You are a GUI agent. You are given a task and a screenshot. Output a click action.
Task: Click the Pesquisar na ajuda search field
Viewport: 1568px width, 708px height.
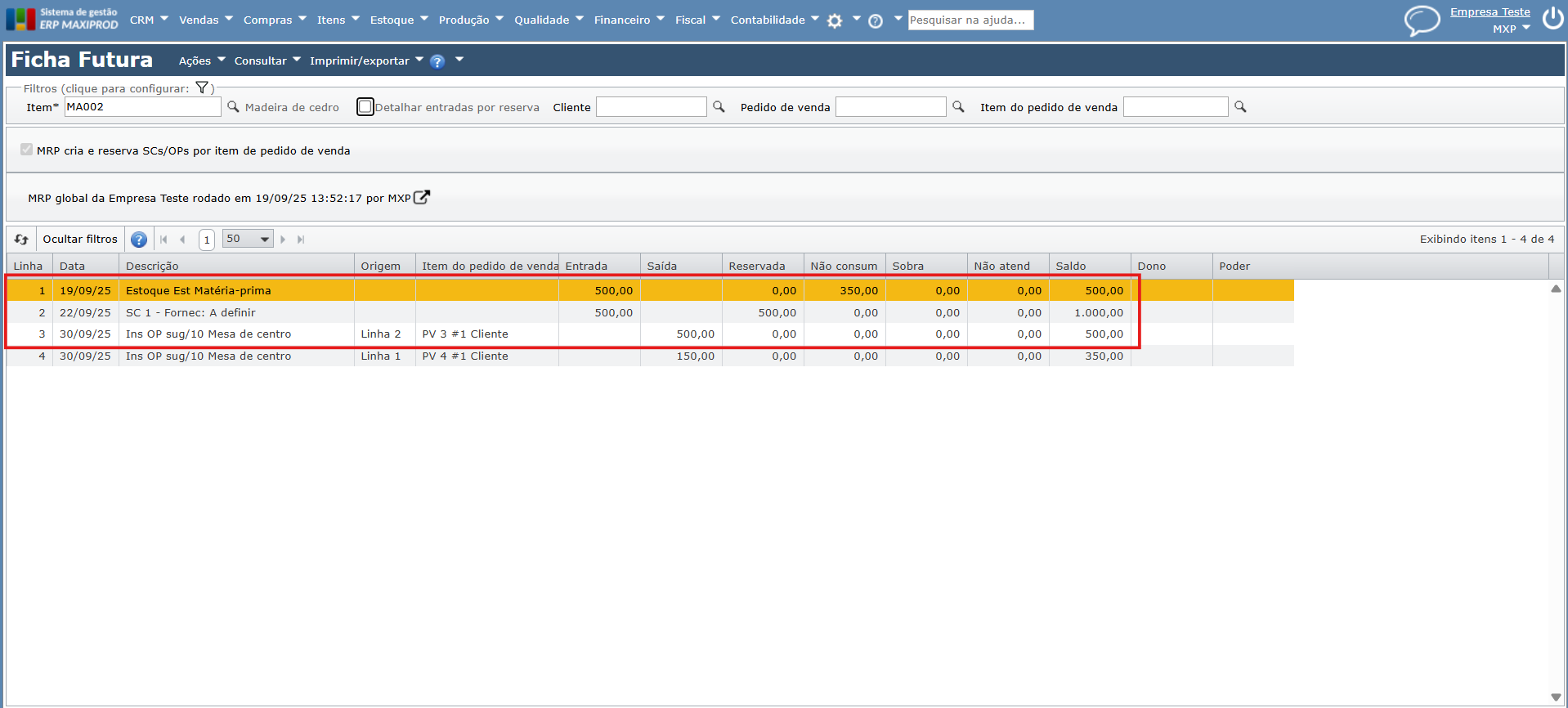point(970,20)
